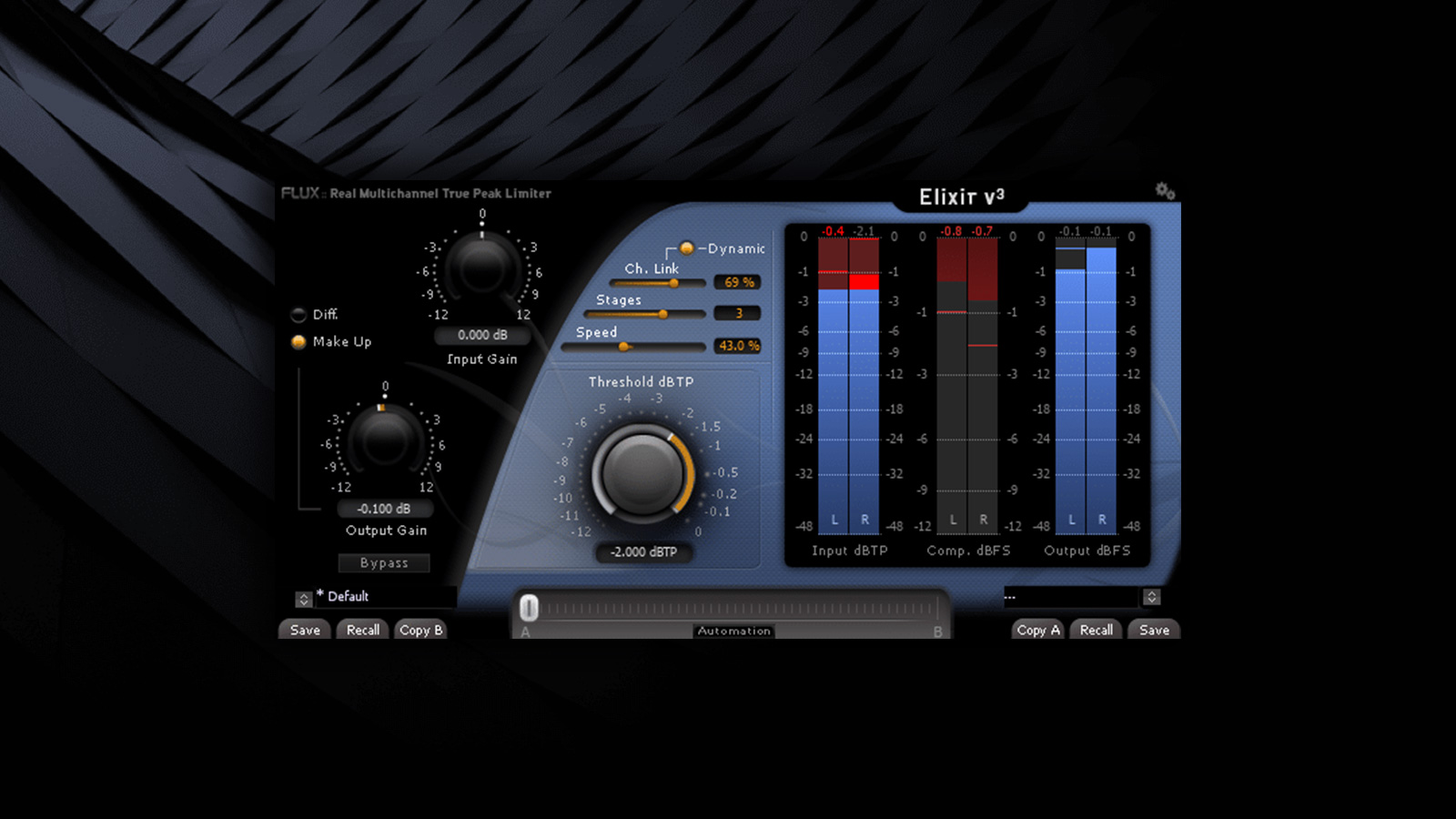Disable the Make Up toggle
This screenshot has width=1456, height=819.
point(298,342)
